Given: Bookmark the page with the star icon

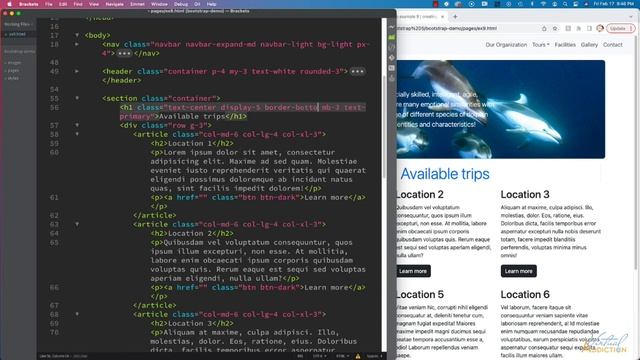Looking at the screenshot, I should tap(555, 29).
